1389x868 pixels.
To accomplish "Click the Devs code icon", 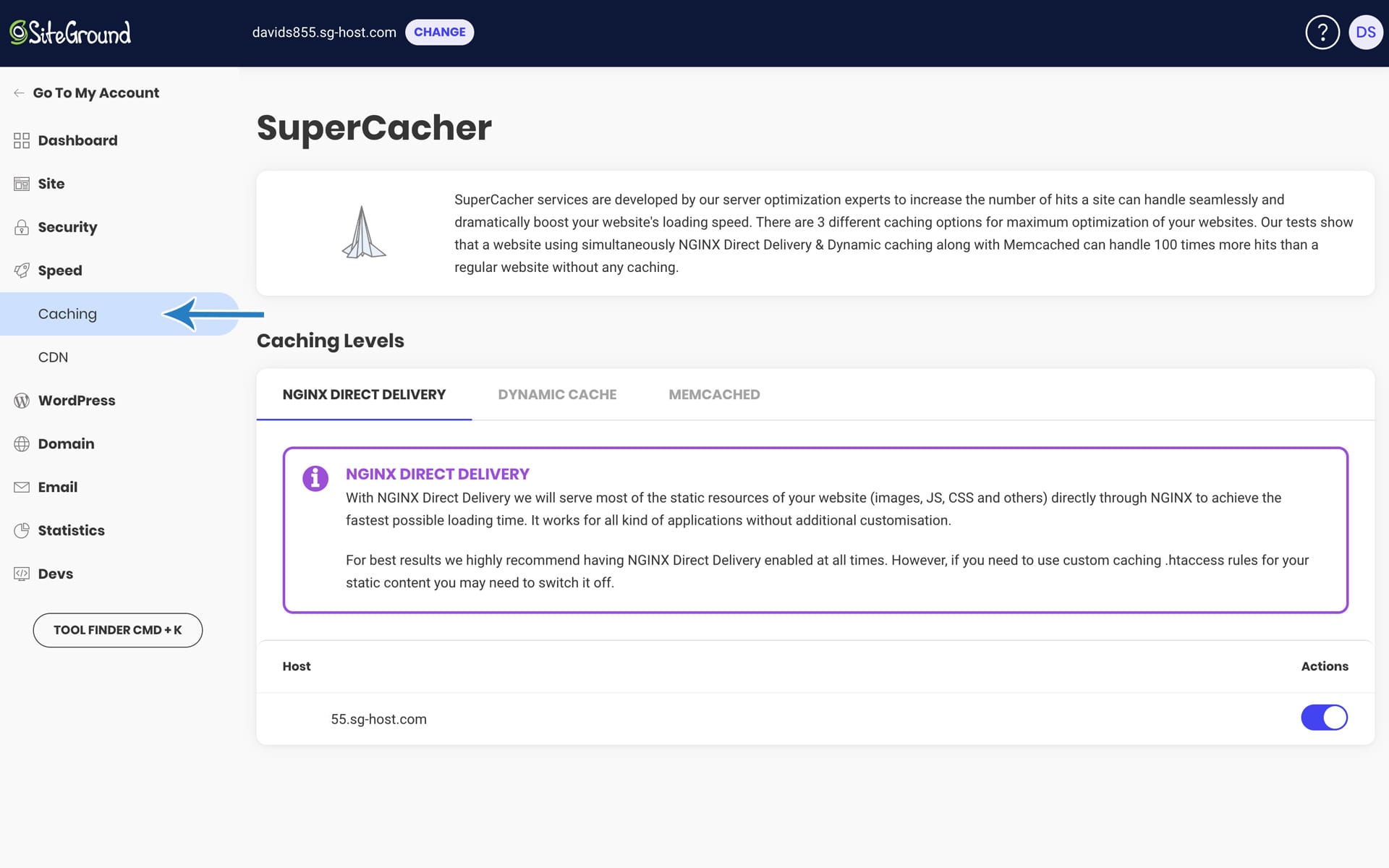I will [x=22, y=574].
